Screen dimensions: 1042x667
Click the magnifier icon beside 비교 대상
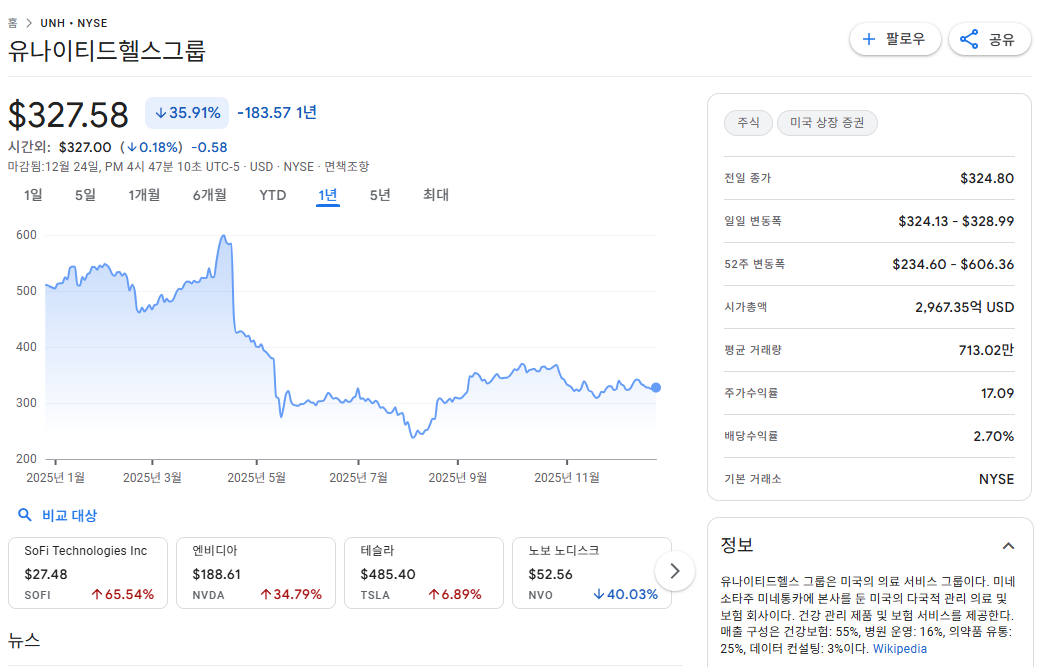tap(25, 515)
